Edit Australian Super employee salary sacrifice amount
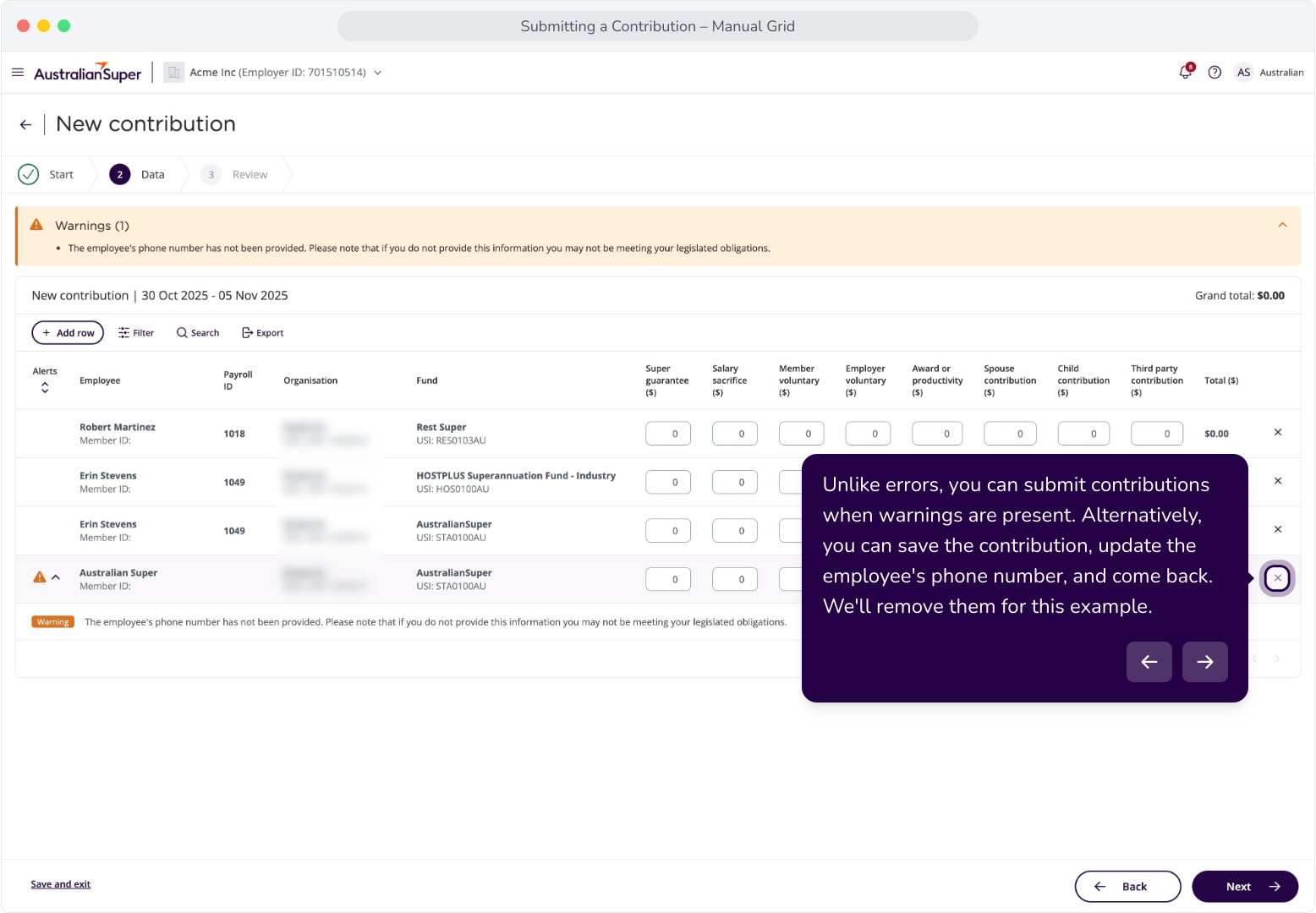This screenshot has height=913, width=1316. 735,579
